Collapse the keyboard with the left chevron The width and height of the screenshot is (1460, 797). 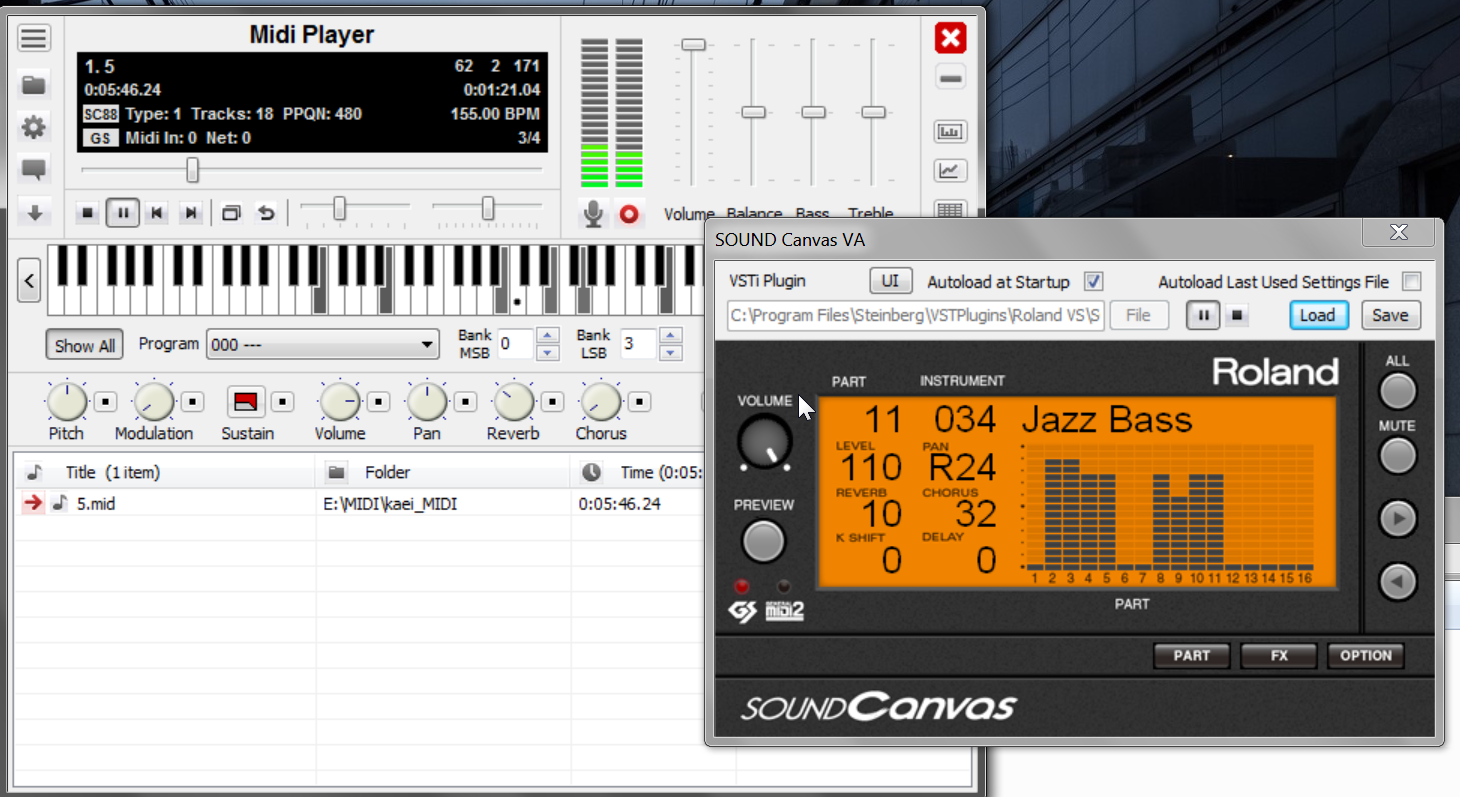coord(29,281)
